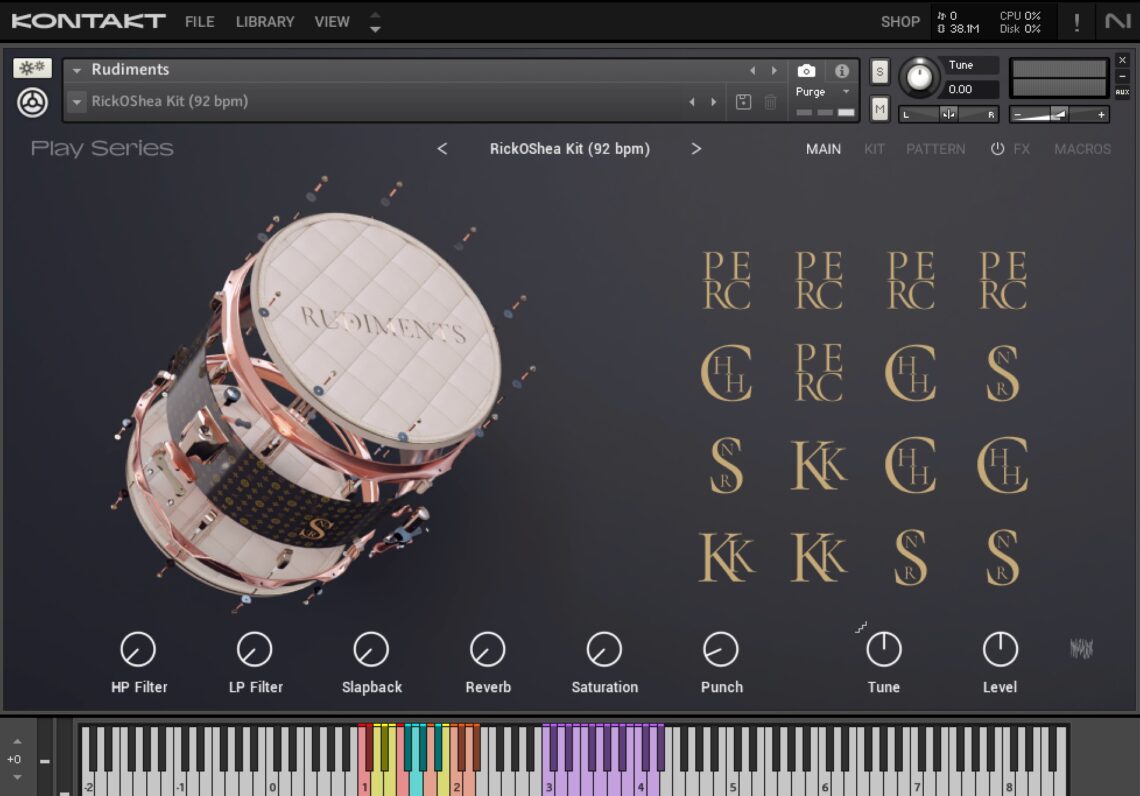Image resolution: width=1140 pixels, height=796 pixels.
Task: Go to previous kit with the '<' arrow
Action: pos(442,148)
